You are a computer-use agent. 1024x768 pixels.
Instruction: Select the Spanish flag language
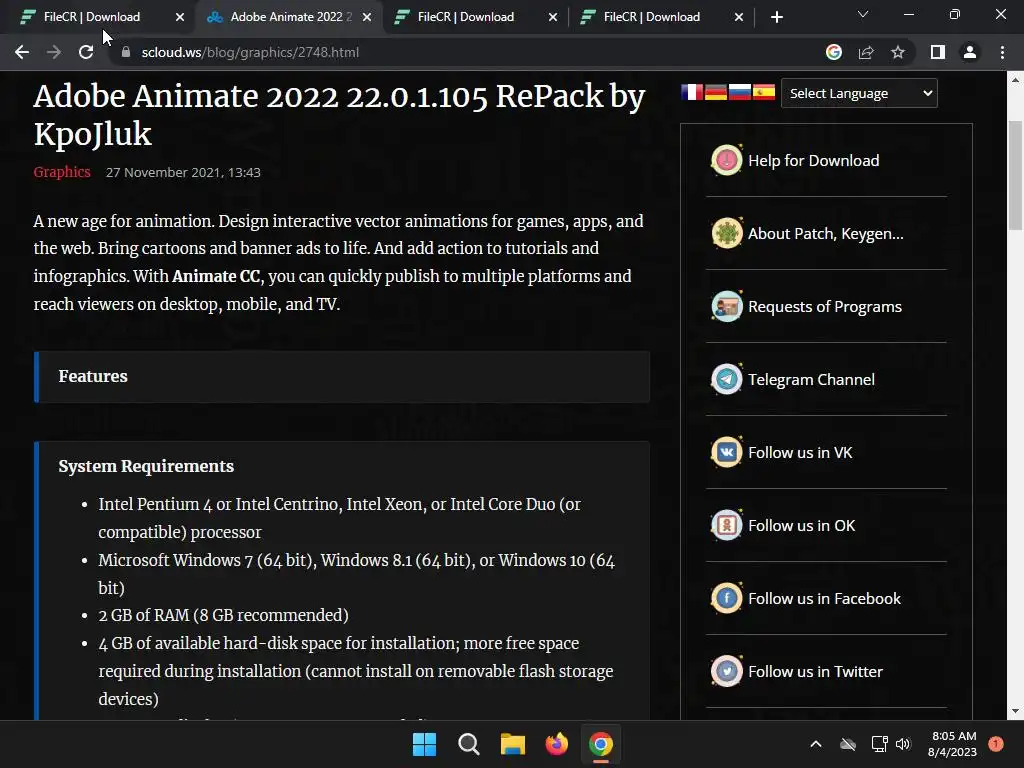[763, 92]
